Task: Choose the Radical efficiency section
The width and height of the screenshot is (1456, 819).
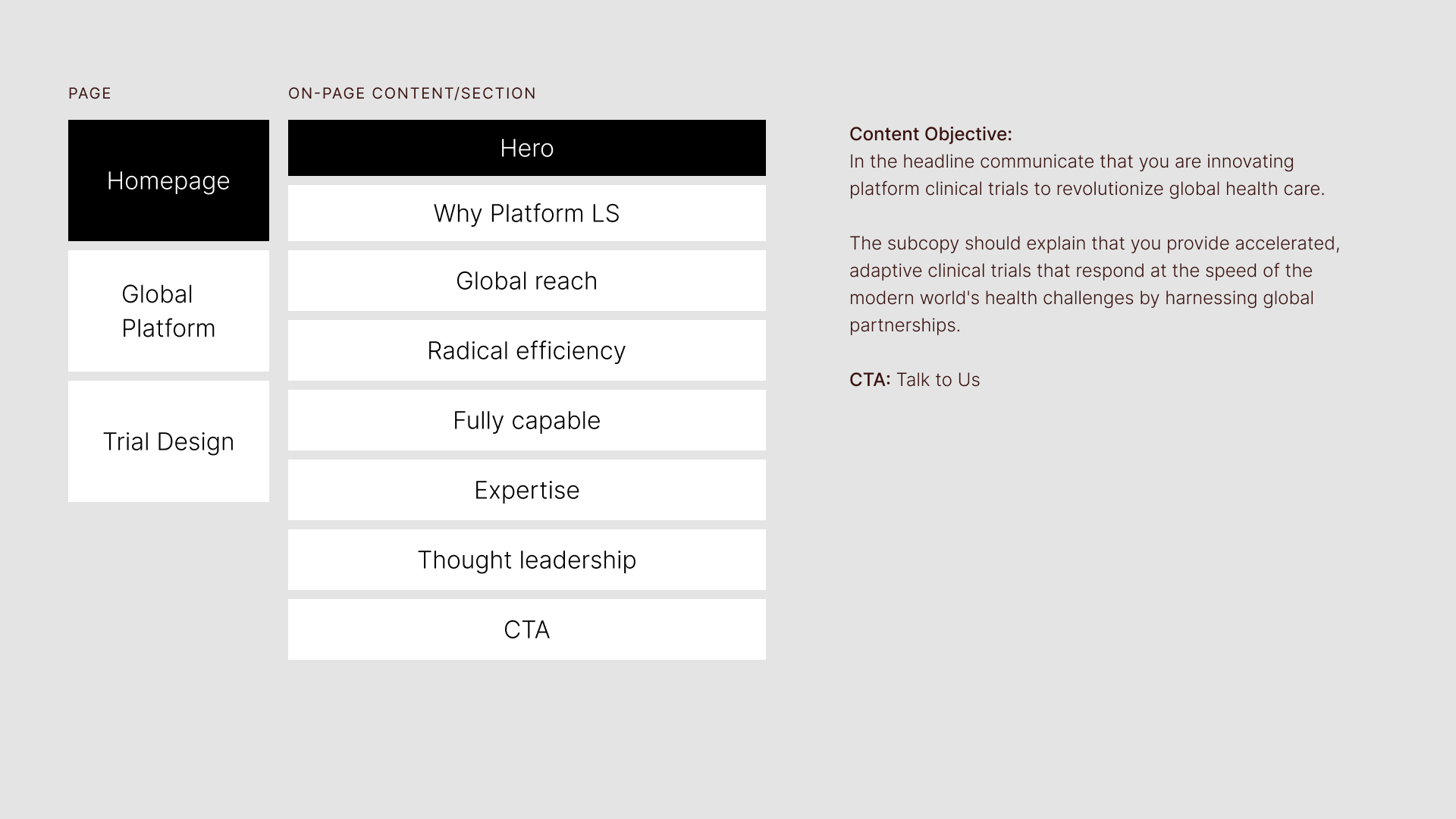Action: point(527,350)
